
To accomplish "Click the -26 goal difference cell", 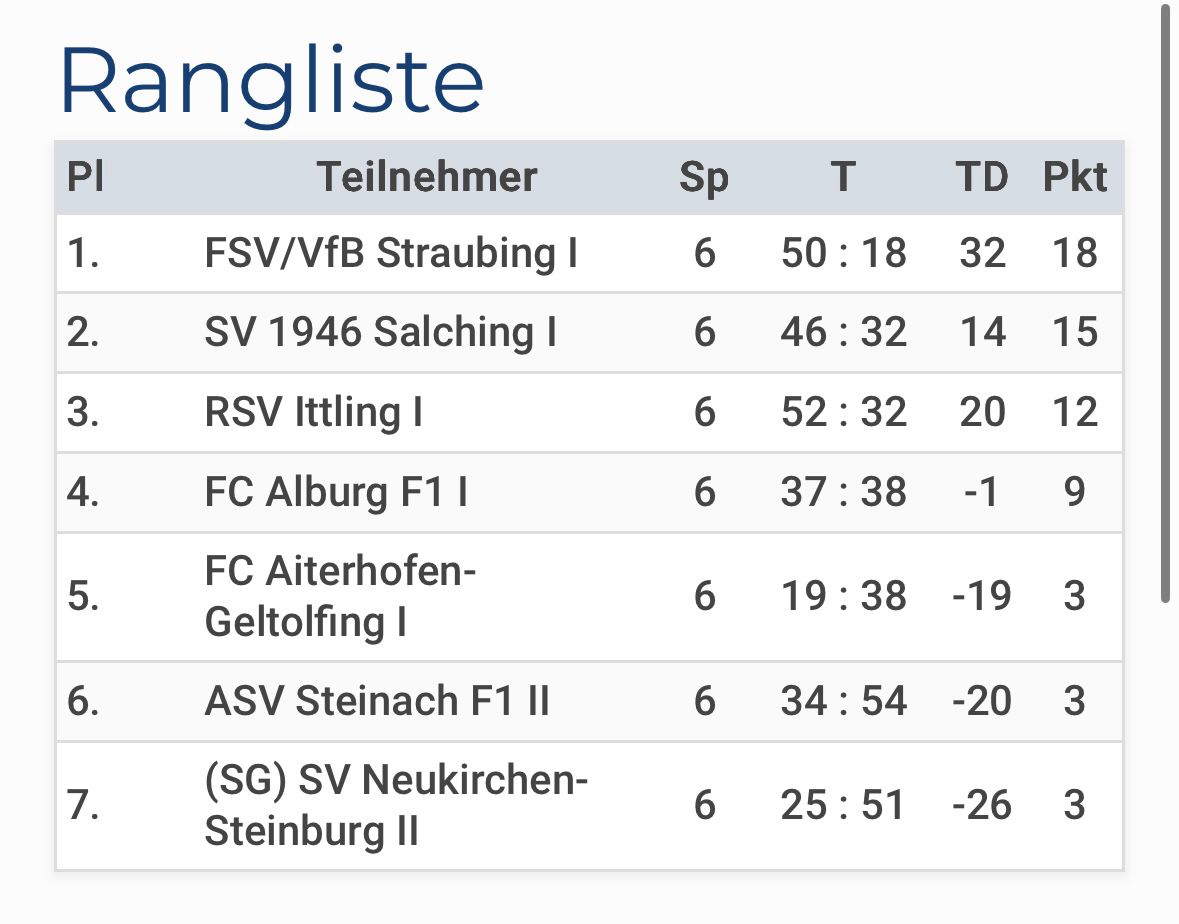I will (981, 805).
